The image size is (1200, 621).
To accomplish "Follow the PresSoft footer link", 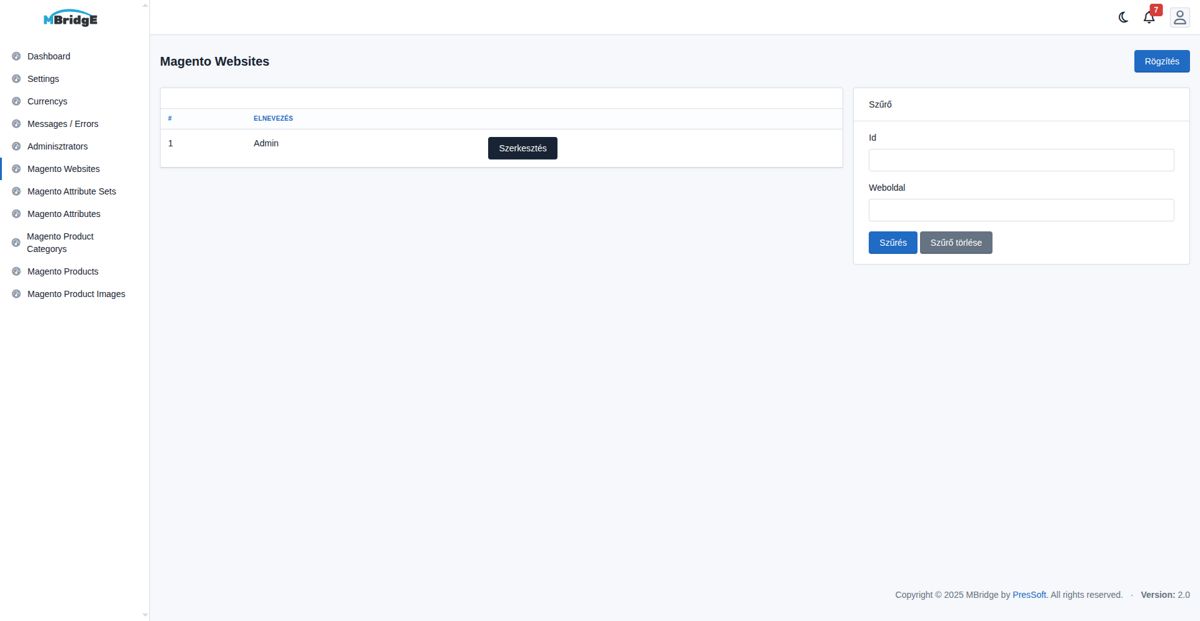I will (x=1029, y=595).
